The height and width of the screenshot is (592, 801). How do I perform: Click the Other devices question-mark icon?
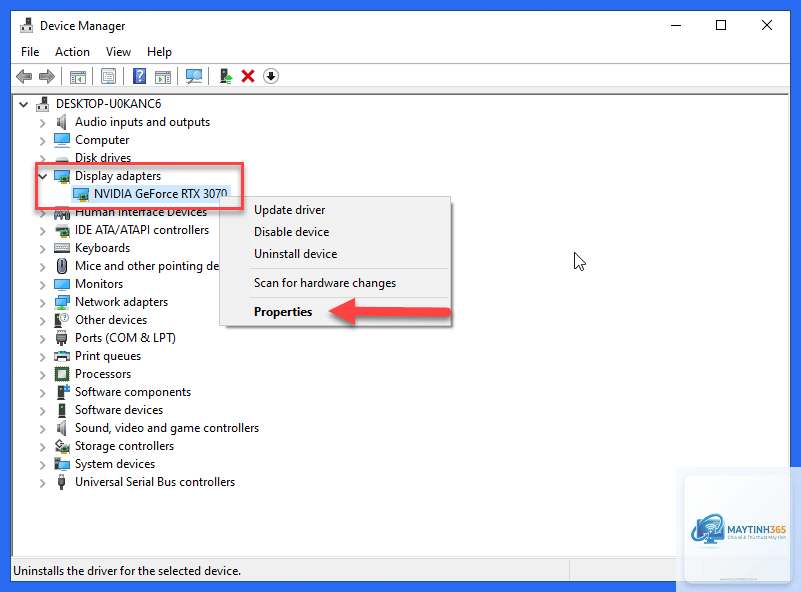coord(62,320)
